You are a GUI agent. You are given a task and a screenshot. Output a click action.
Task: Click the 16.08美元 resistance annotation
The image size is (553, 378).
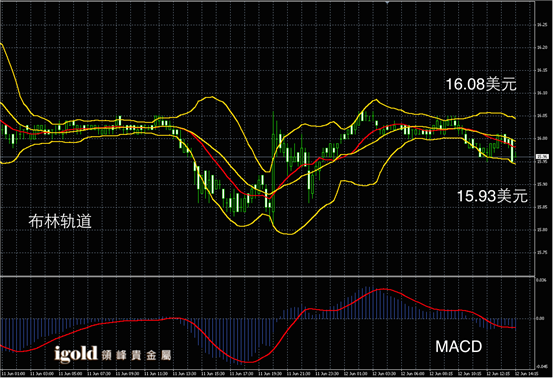coord(481,84)
